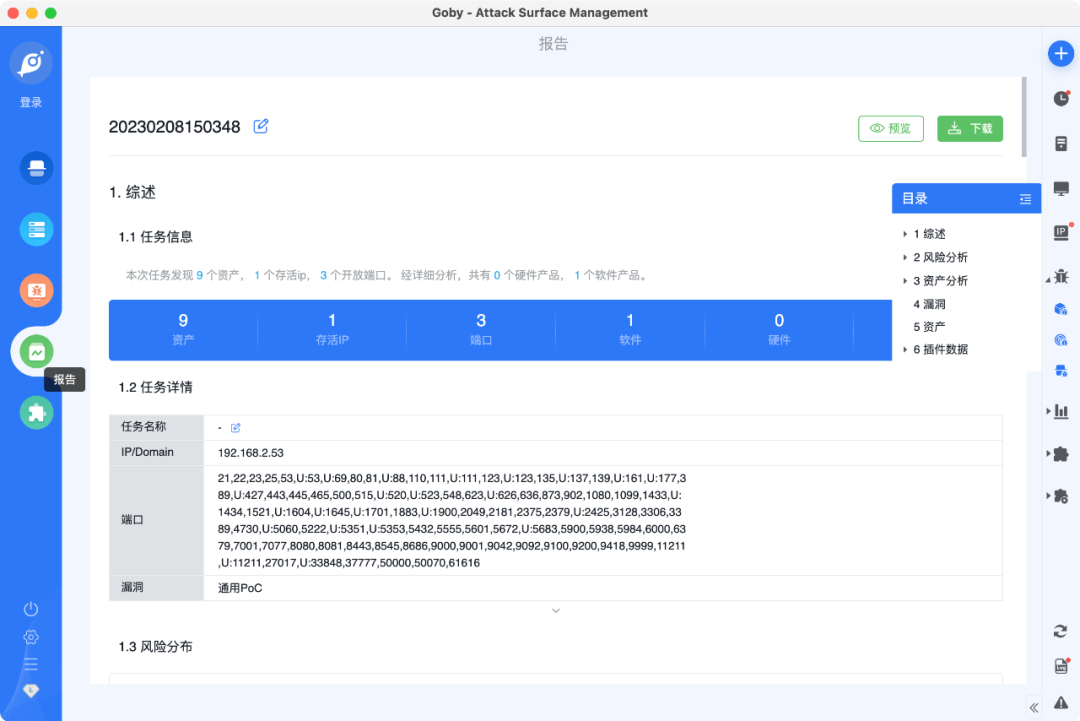Click the 任务名称 row label

click(144, 427)
